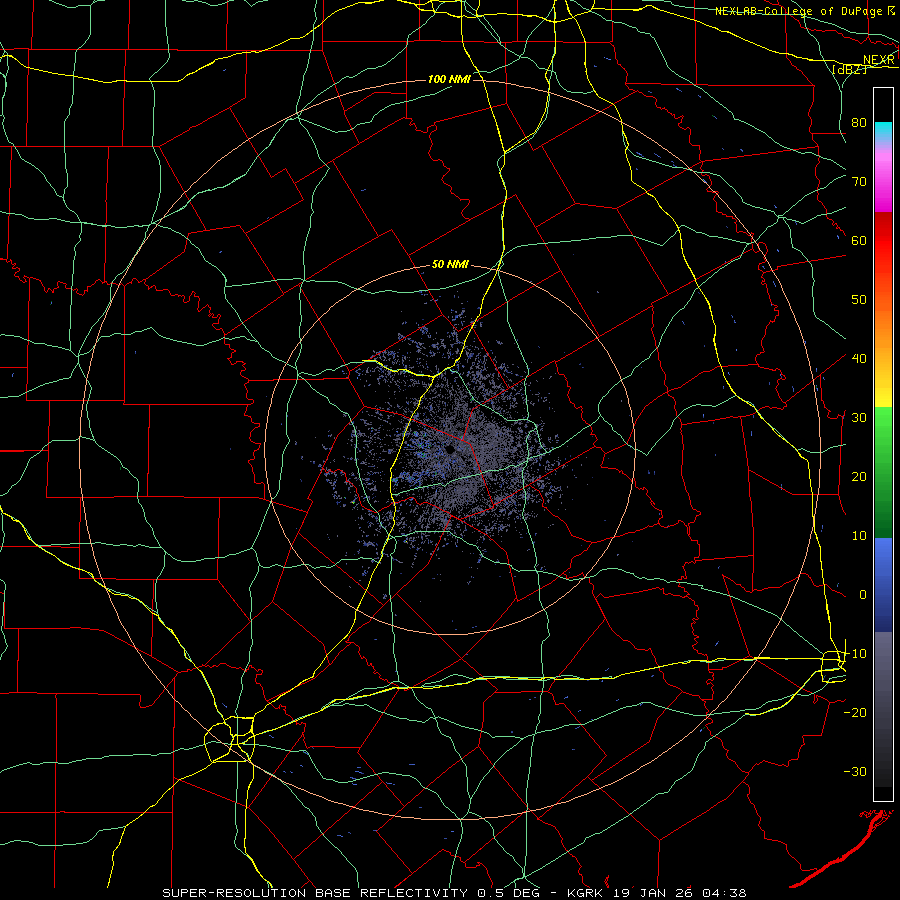Click the -10 value on the dBZ scale
This screenshot has width=900, height=900.
click(855, 654)
